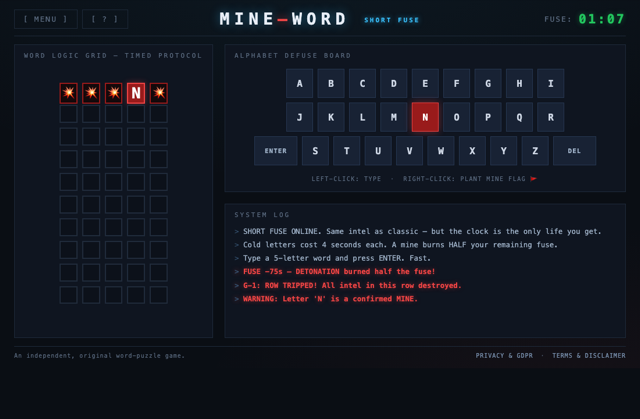This screenshot has height=419, width=640.
Task: Click the letter E key
Action: pyautogui.click(x=425, y=84)
